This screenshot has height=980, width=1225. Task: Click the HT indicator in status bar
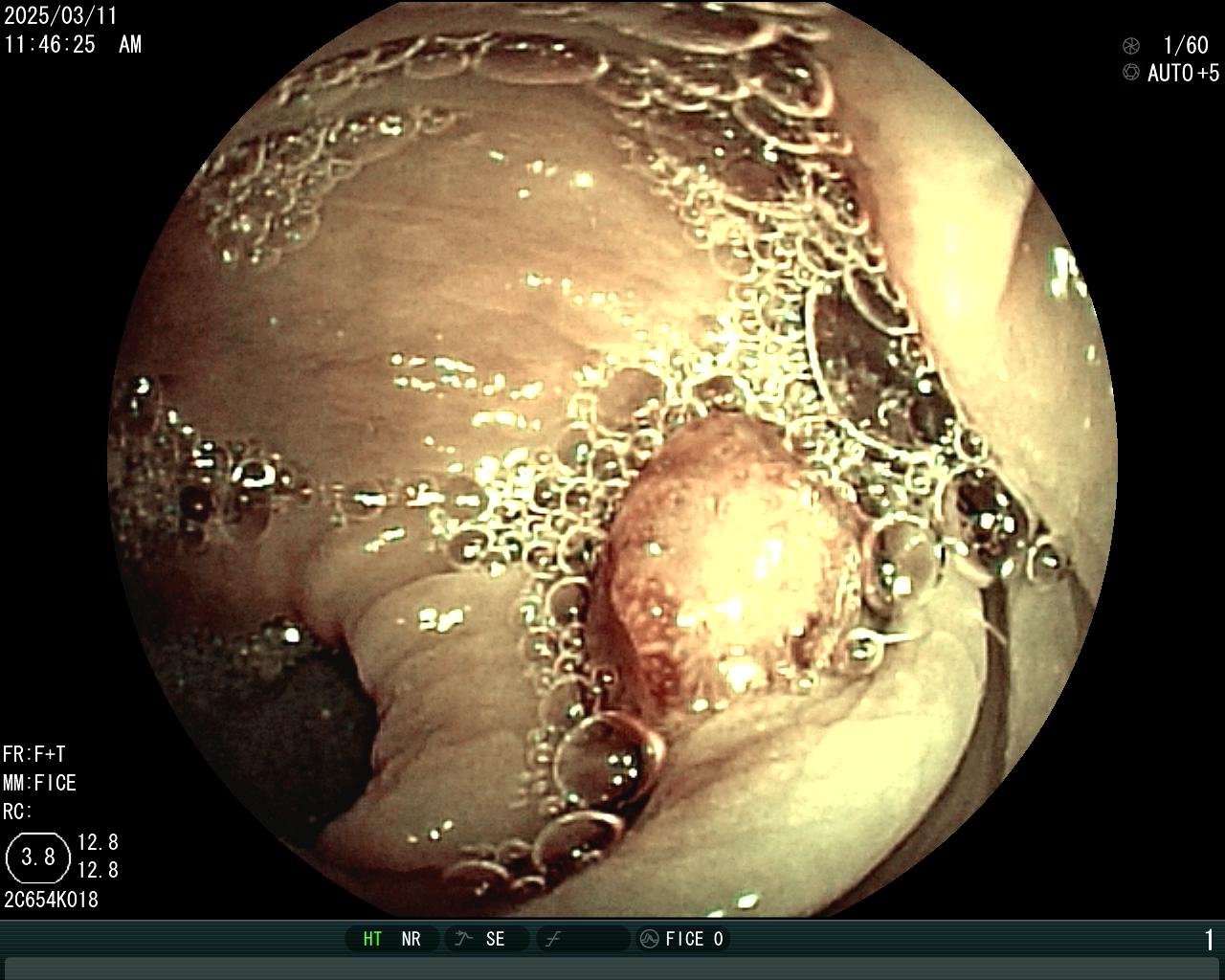point(372,939)
